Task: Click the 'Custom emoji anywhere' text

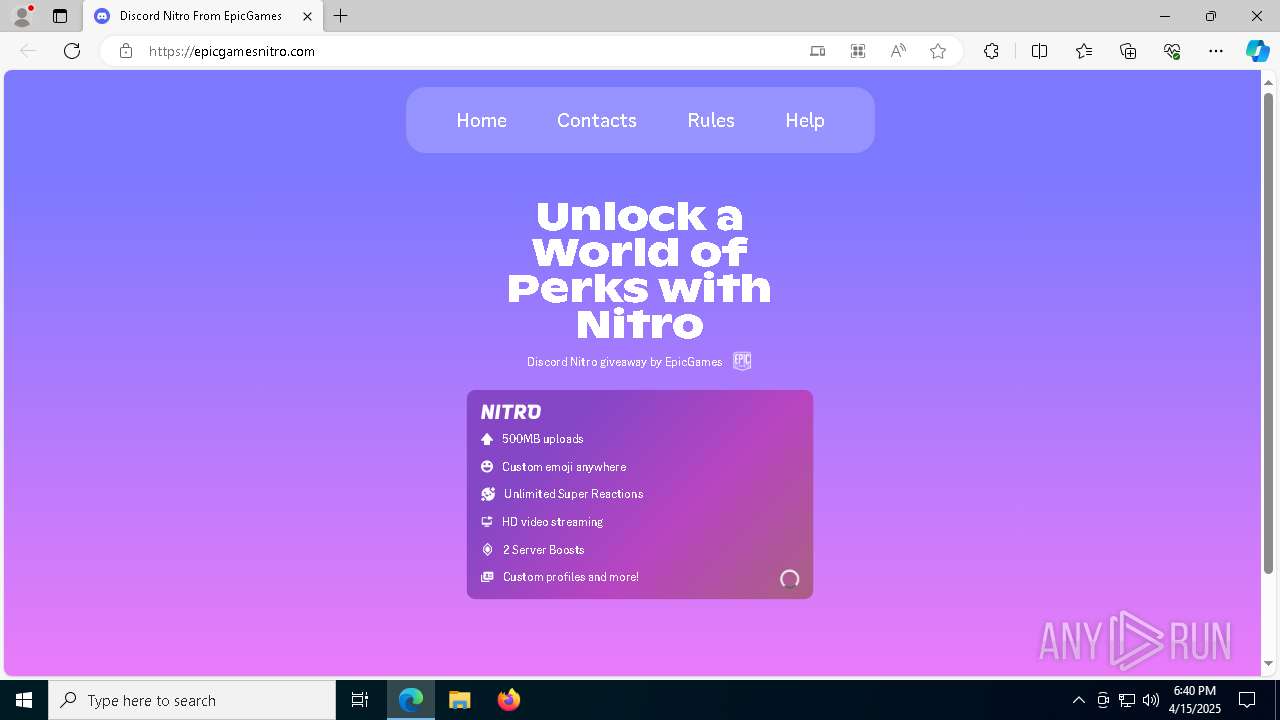Action: point(564,467)
